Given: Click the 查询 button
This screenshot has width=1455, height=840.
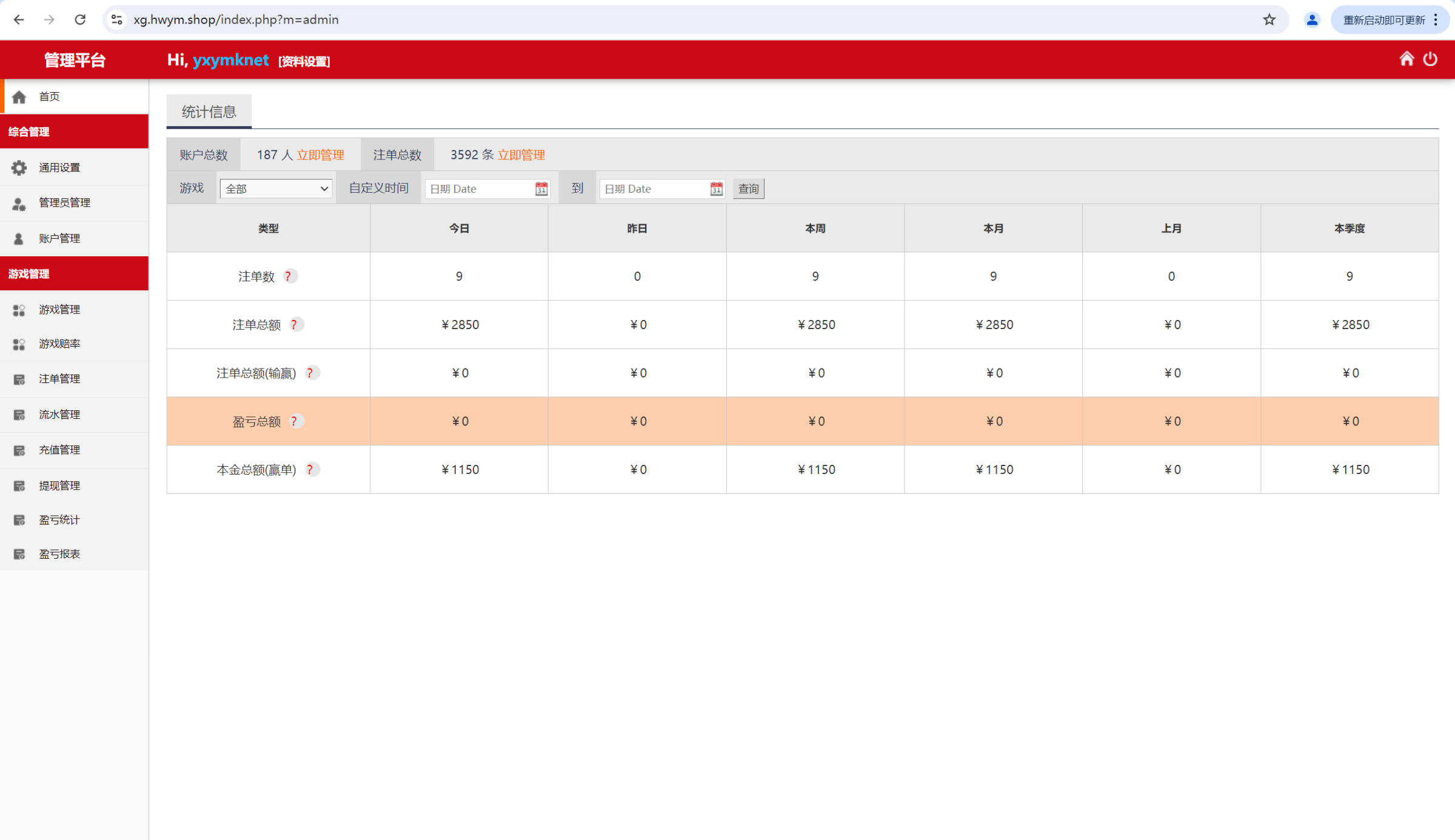Looking at the screenshot, I should point(748,189).
